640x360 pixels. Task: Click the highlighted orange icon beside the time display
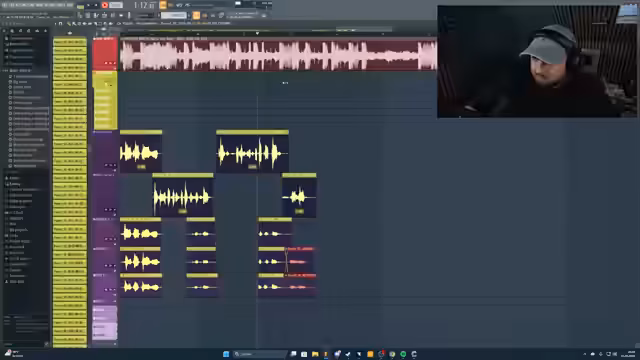[163, 5]
